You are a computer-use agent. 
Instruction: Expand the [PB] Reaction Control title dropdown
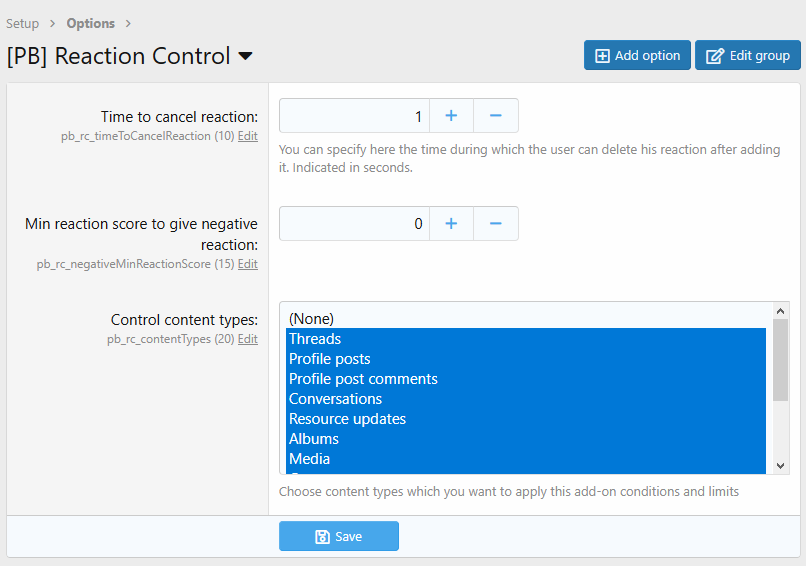(x=245, y=56)
